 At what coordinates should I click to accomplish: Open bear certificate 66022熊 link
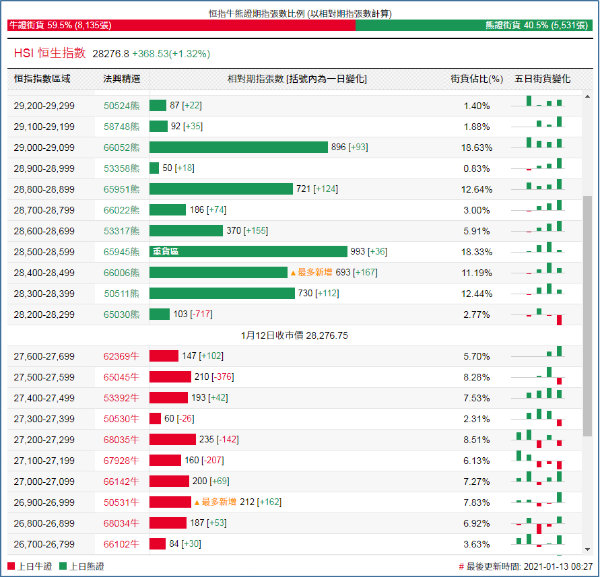tap(121, 210)
